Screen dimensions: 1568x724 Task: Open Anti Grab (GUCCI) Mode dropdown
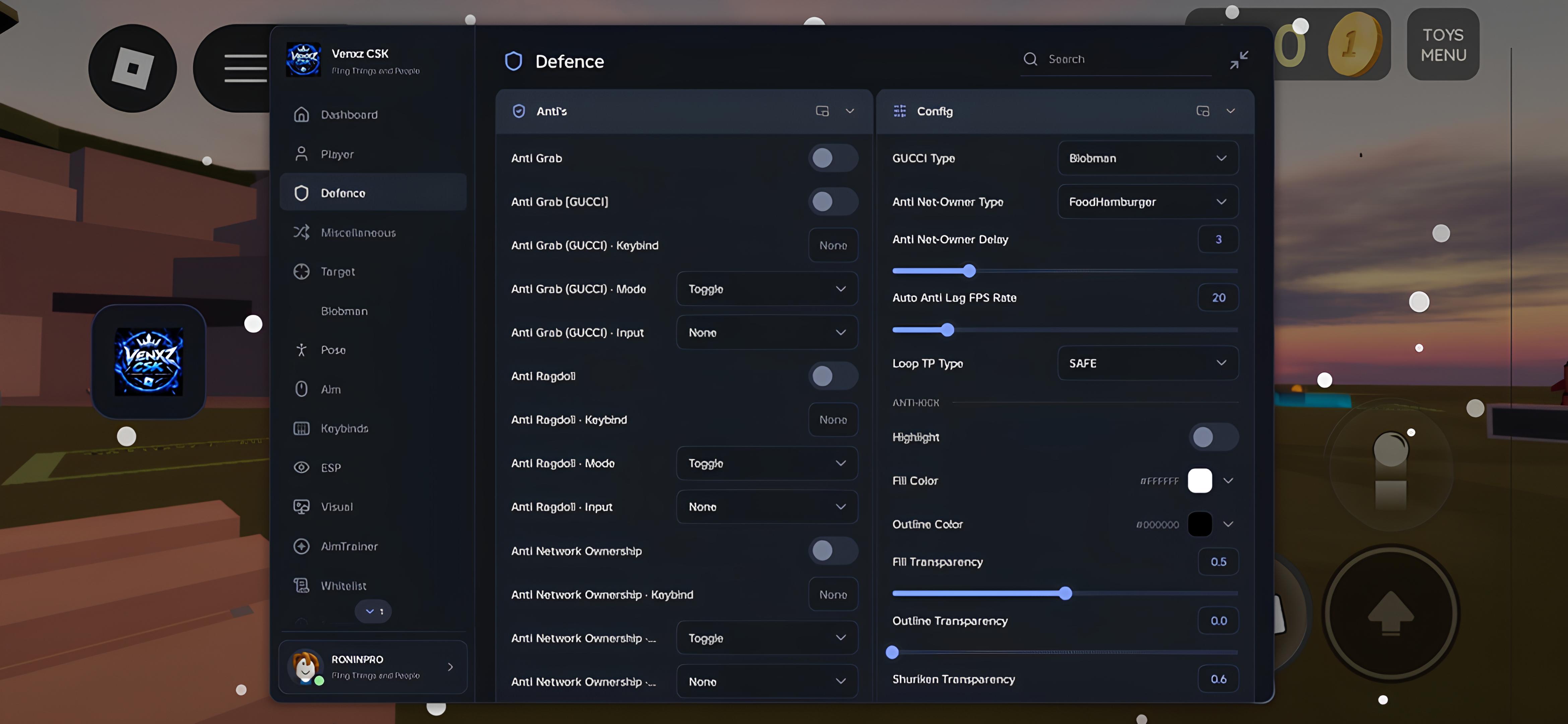pos(767,289)
